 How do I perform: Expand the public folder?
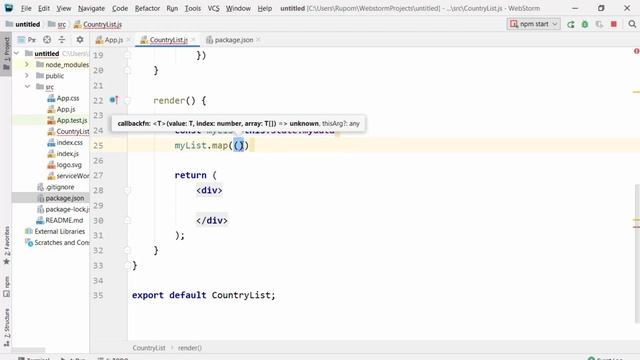point(27,76)
